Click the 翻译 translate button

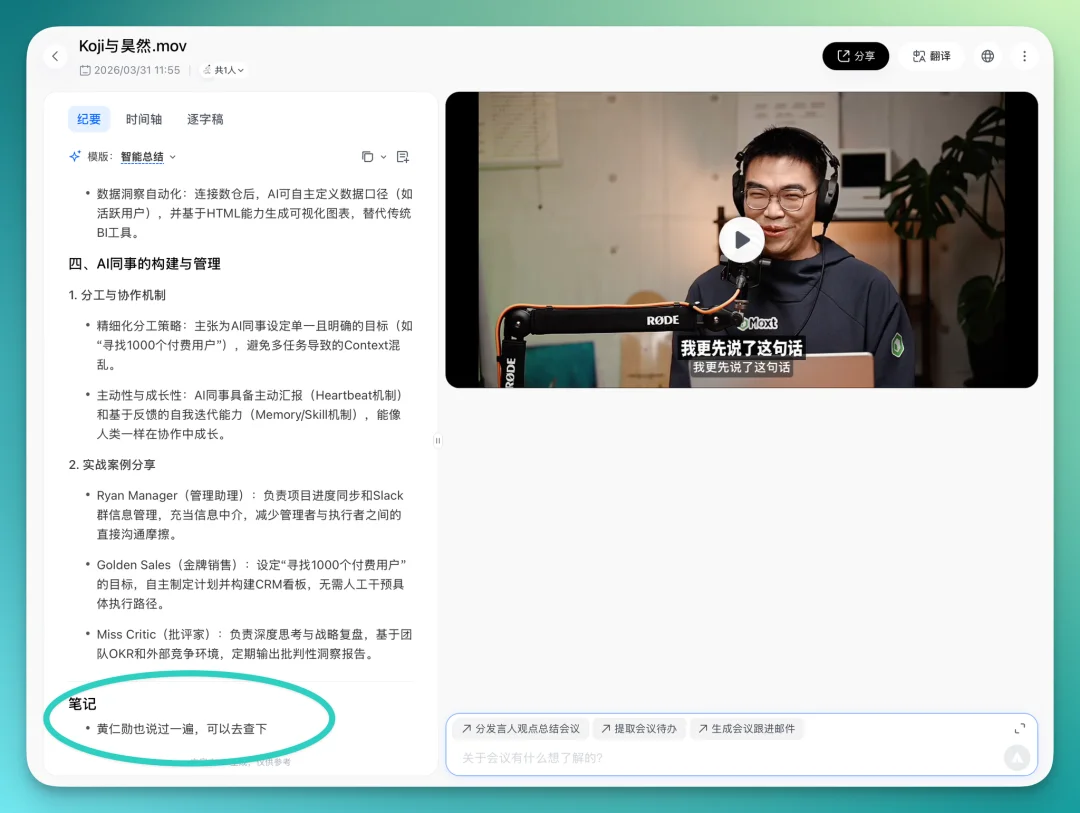coord(930,56)
